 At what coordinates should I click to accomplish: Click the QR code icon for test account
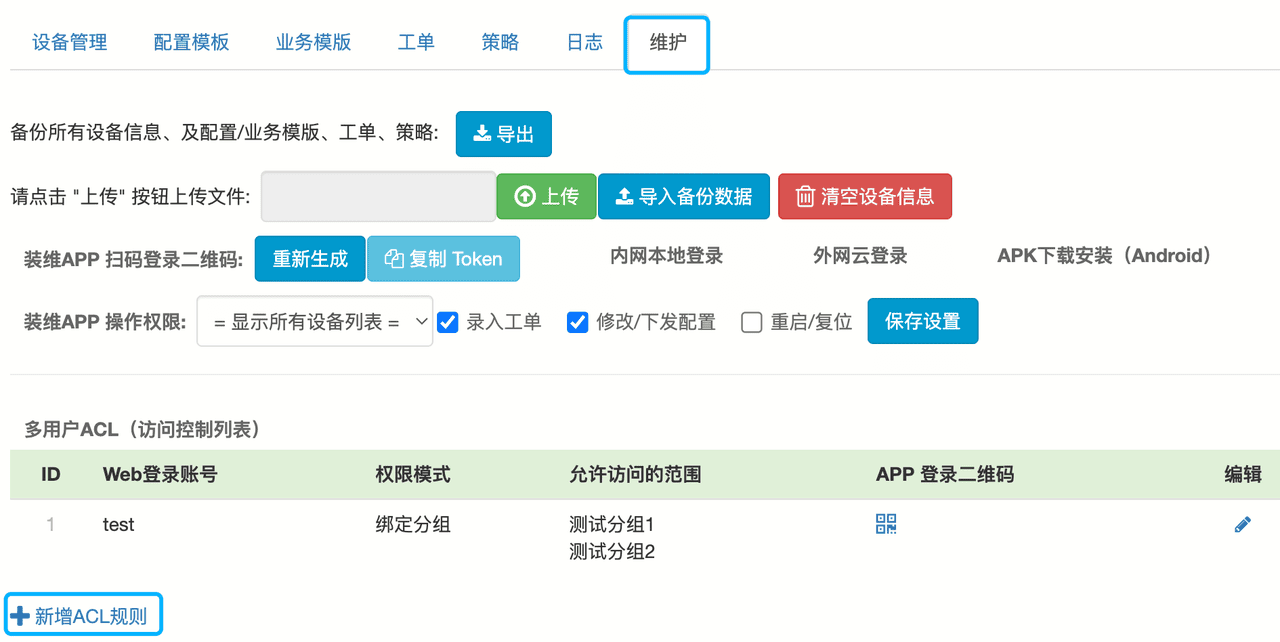pos(886,523)
